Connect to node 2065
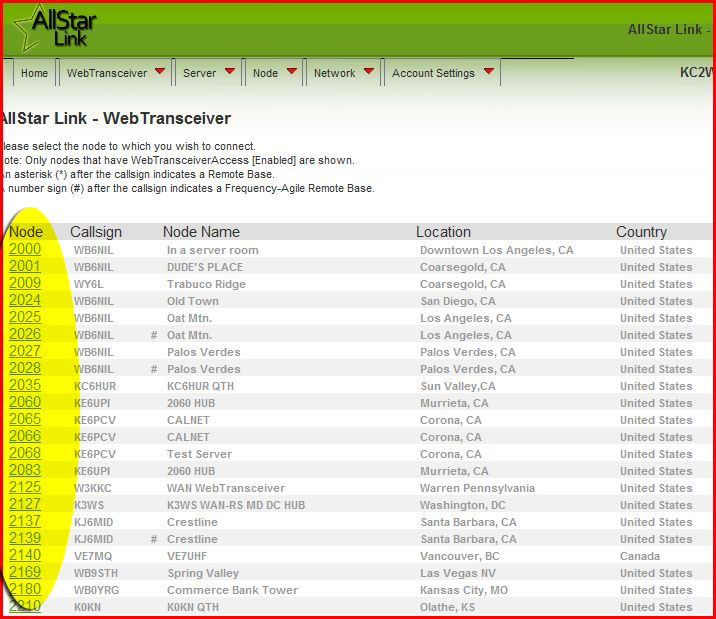The width and height of the screenshot is (716, 619). point(25,419)
